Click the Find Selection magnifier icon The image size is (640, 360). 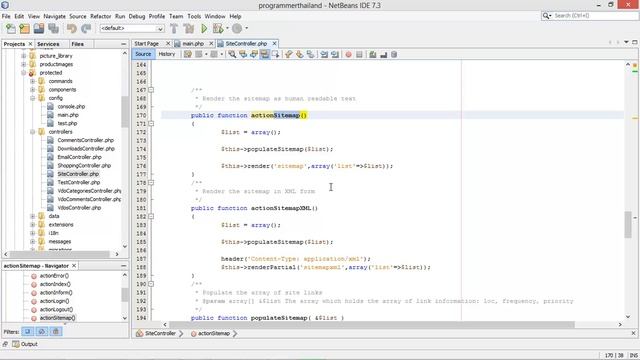pyautogui.click(x=232, y=54)
